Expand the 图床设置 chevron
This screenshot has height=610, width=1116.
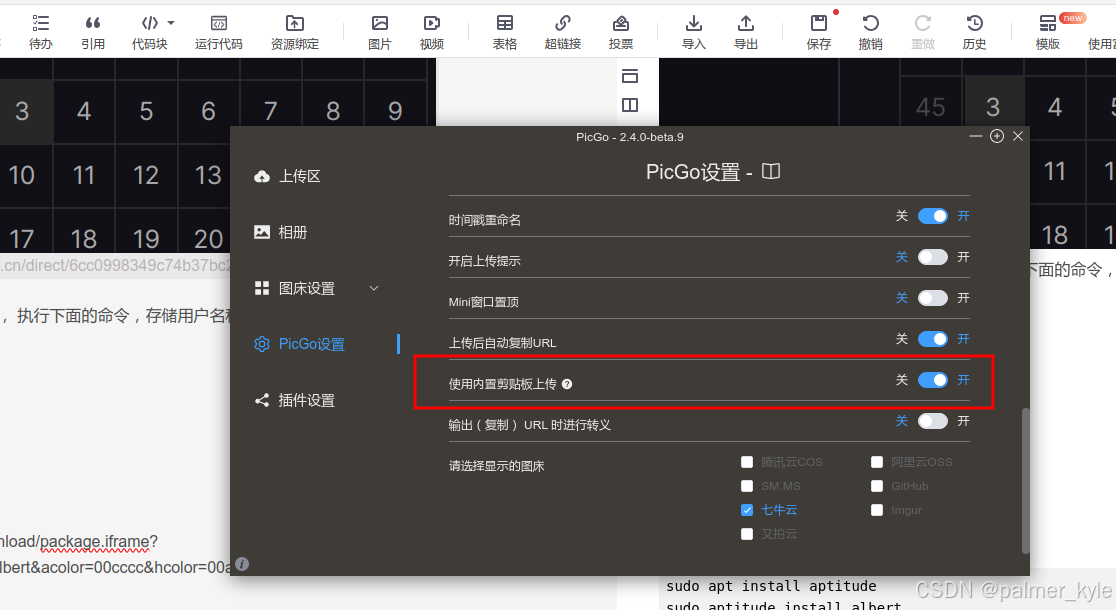[374, 288]
